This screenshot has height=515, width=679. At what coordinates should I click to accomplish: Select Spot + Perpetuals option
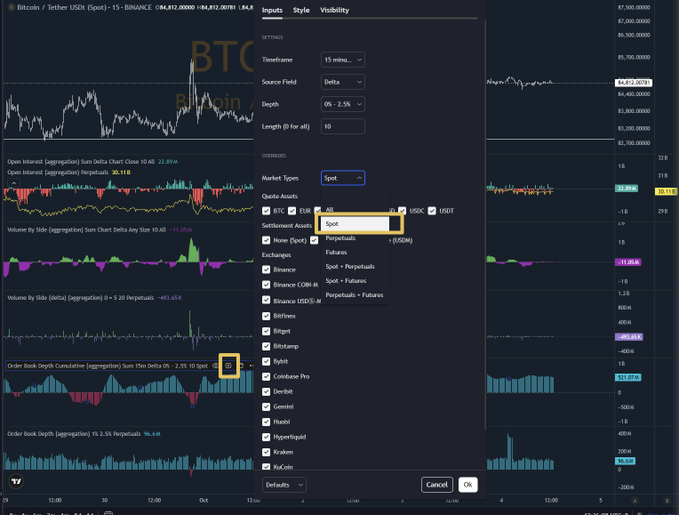(355, 266)
